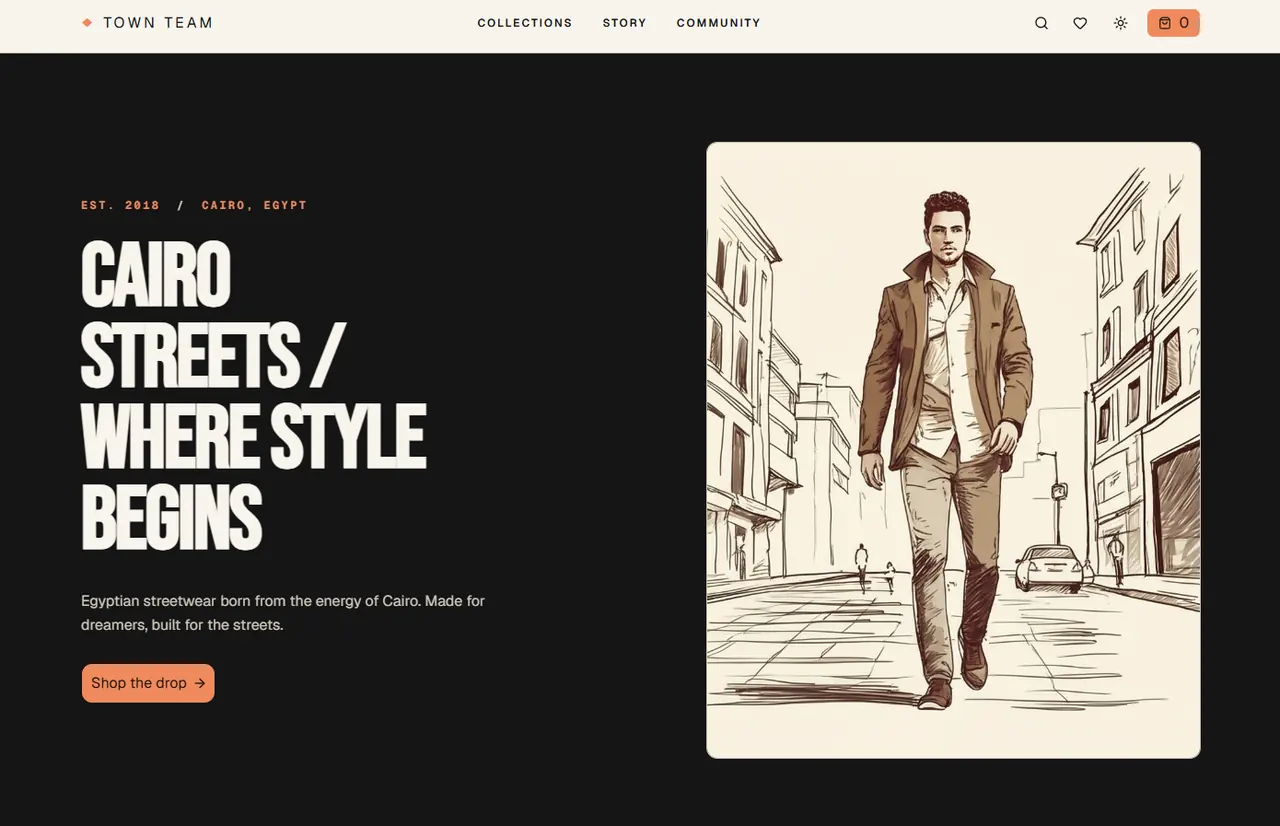Go to the Story page
The height and width of the screenshot is (826, 1280).
625,23
